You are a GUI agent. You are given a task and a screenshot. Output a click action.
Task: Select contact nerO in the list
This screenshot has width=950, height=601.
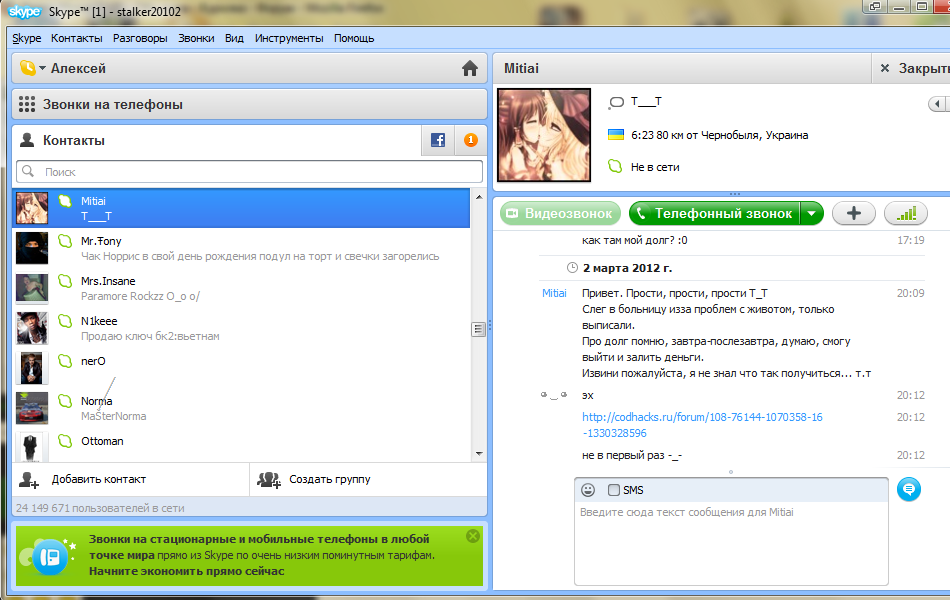click(241, 368)
